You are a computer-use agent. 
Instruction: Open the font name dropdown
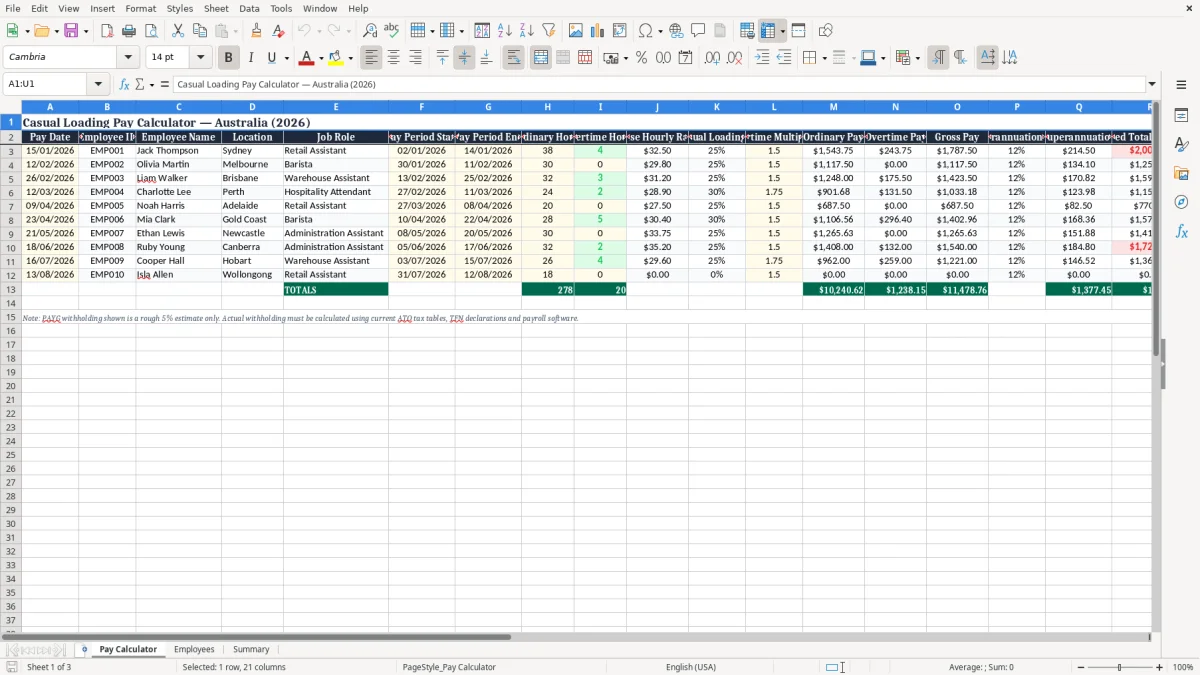[128, 57]
